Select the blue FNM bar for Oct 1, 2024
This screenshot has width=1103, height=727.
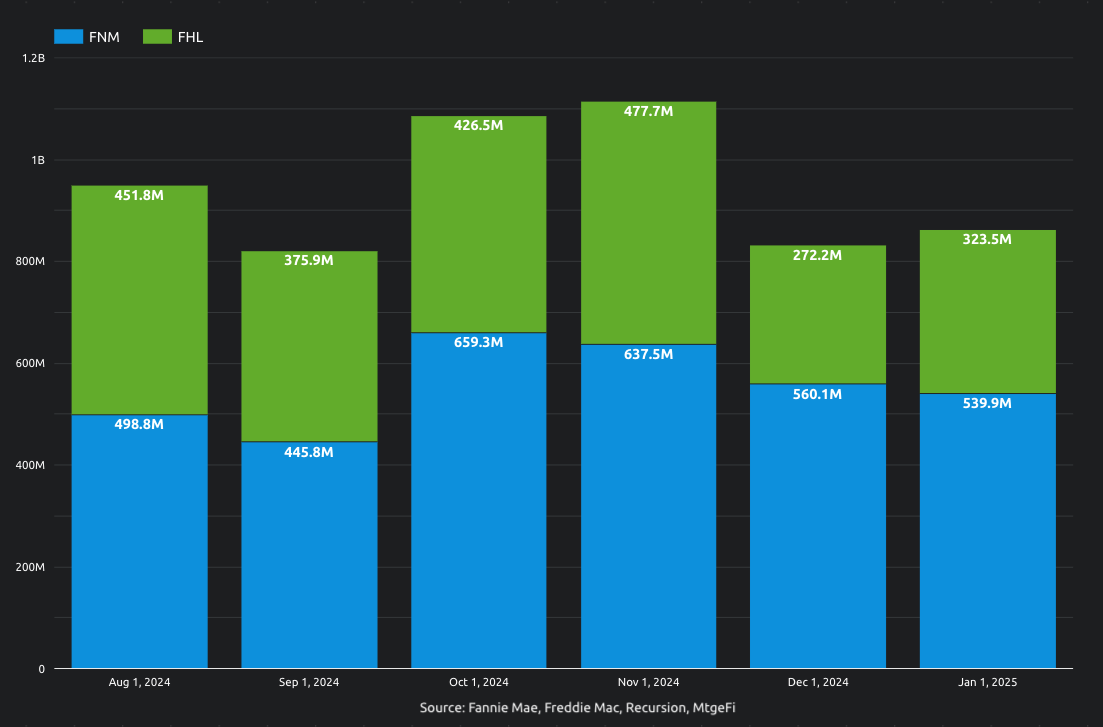point(478,500)
